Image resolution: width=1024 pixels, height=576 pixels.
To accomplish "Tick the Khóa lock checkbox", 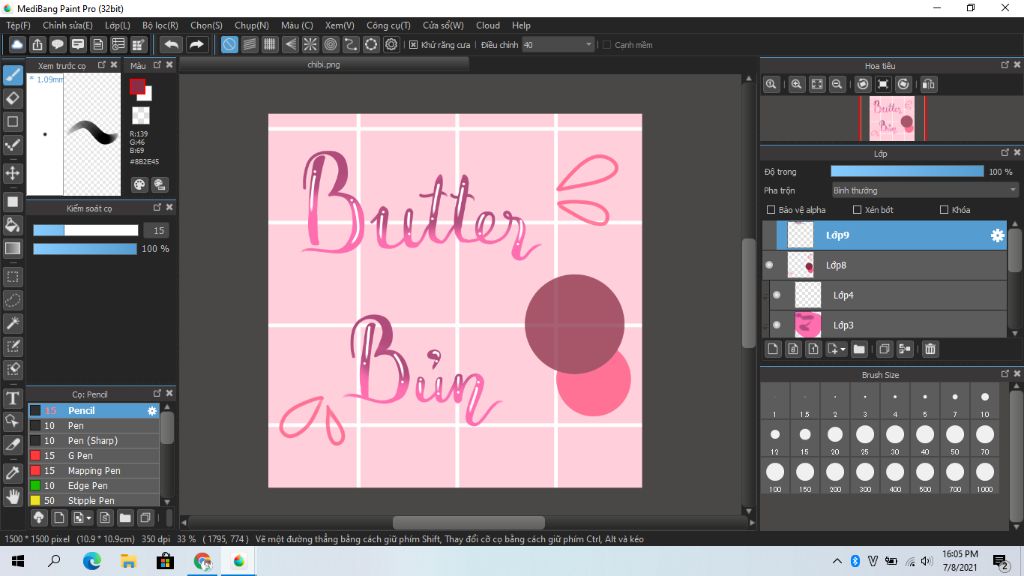I will coord(945,210).
